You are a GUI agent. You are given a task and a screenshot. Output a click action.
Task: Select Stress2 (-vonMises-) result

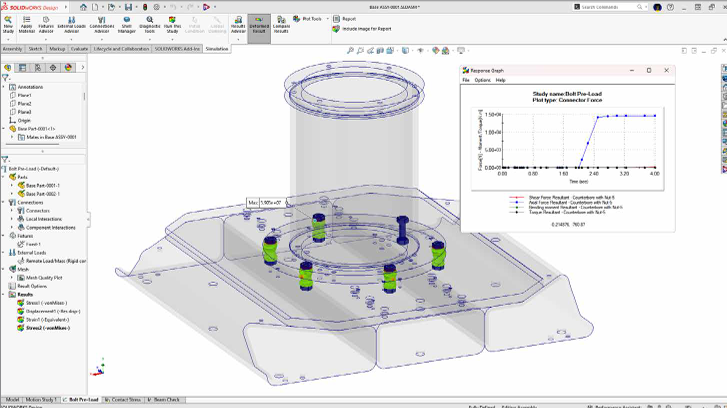(48, 328)
